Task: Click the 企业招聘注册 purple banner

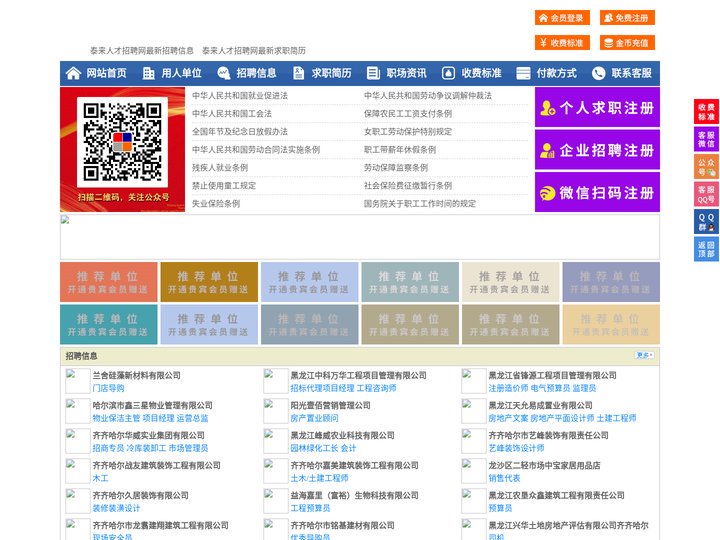Action: [x=597, y=150]
